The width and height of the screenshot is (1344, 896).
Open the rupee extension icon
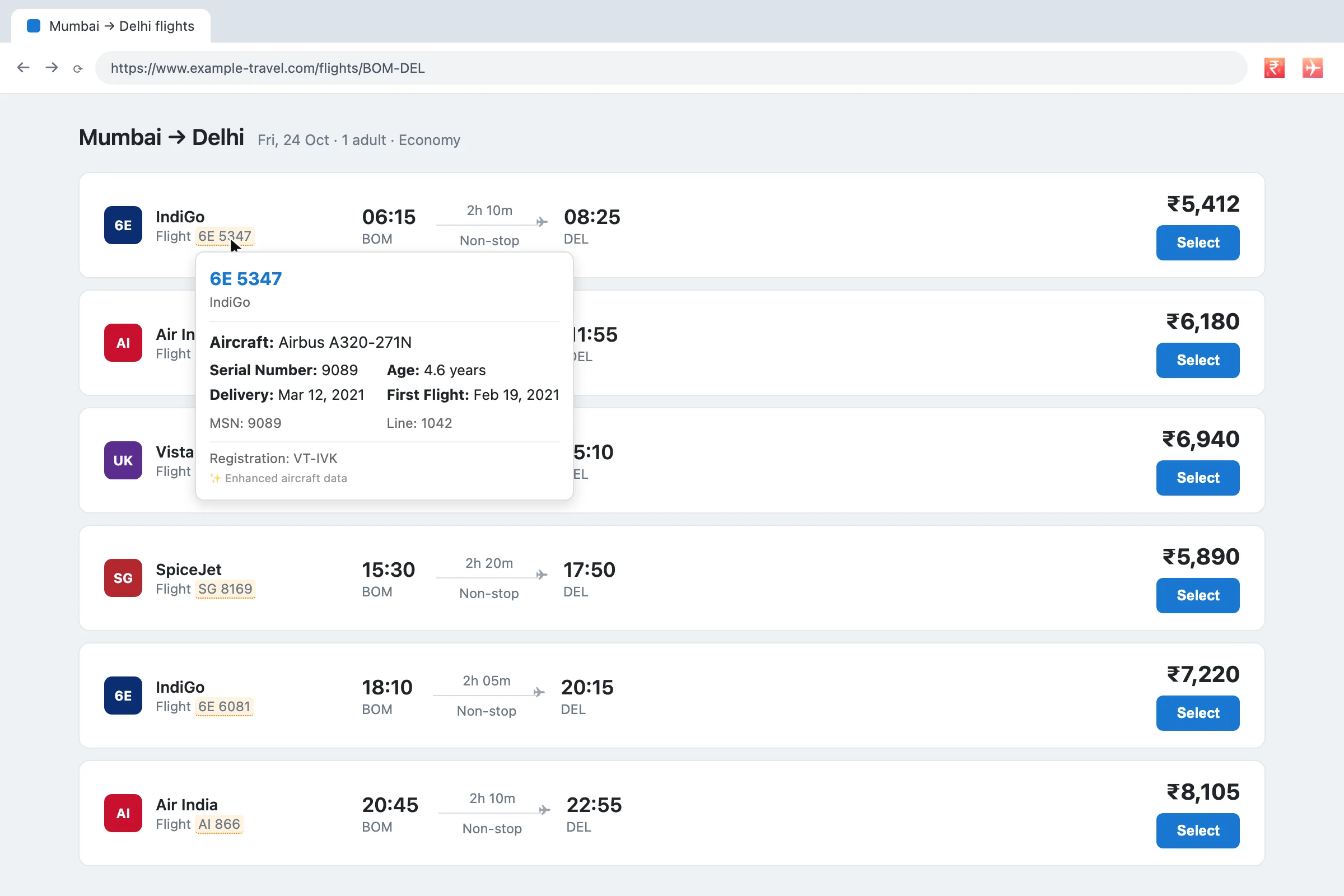(1275, 68)
